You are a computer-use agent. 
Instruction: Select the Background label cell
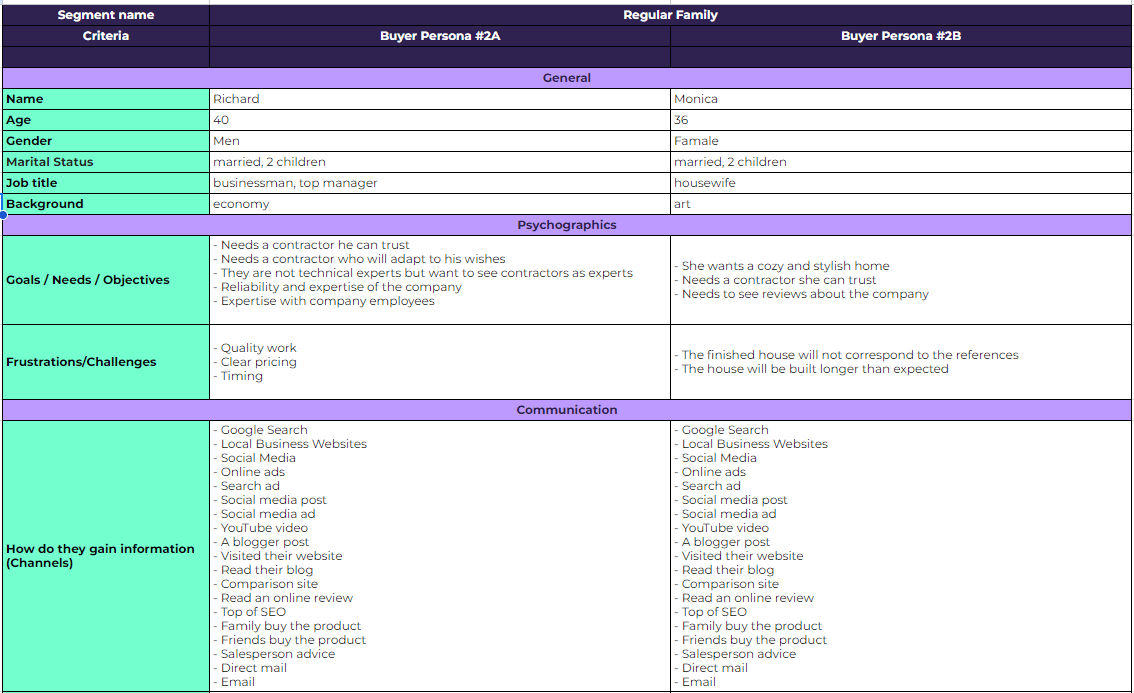coord(106,204)
